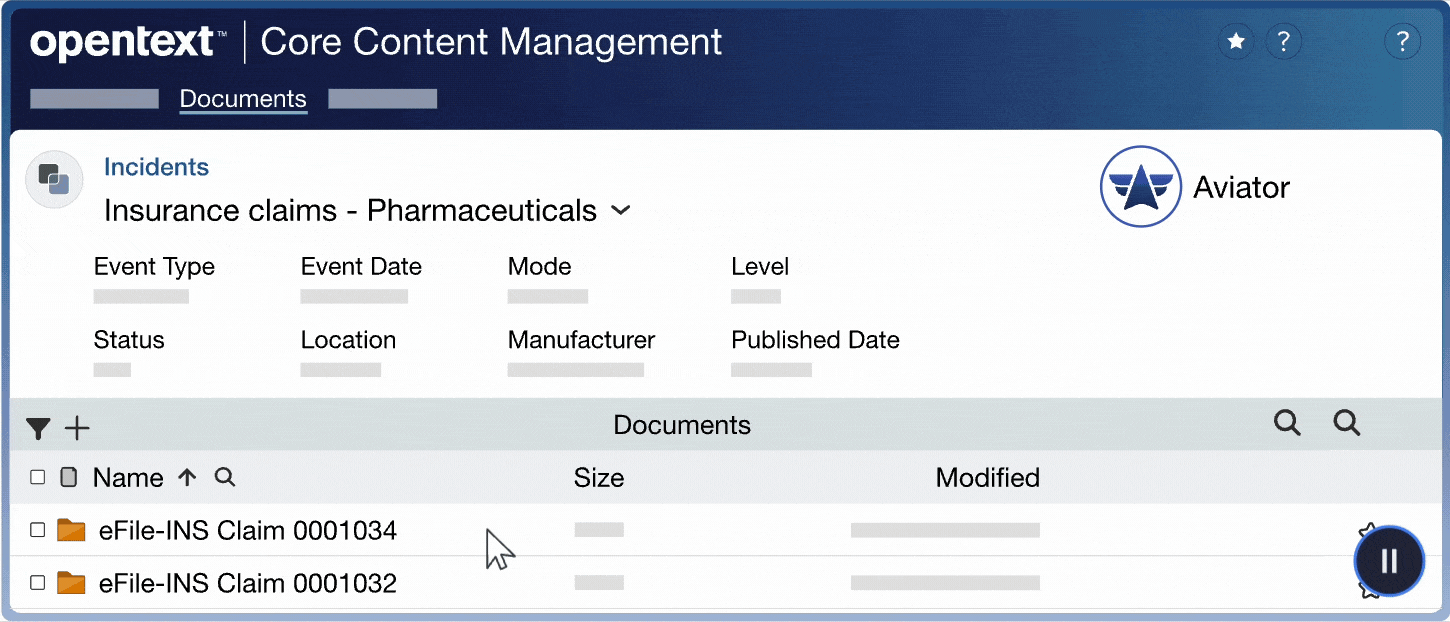Click the search icon beside the Name column
The height and width of the screenshot is (622, 1450).
[x=224, y=477]
